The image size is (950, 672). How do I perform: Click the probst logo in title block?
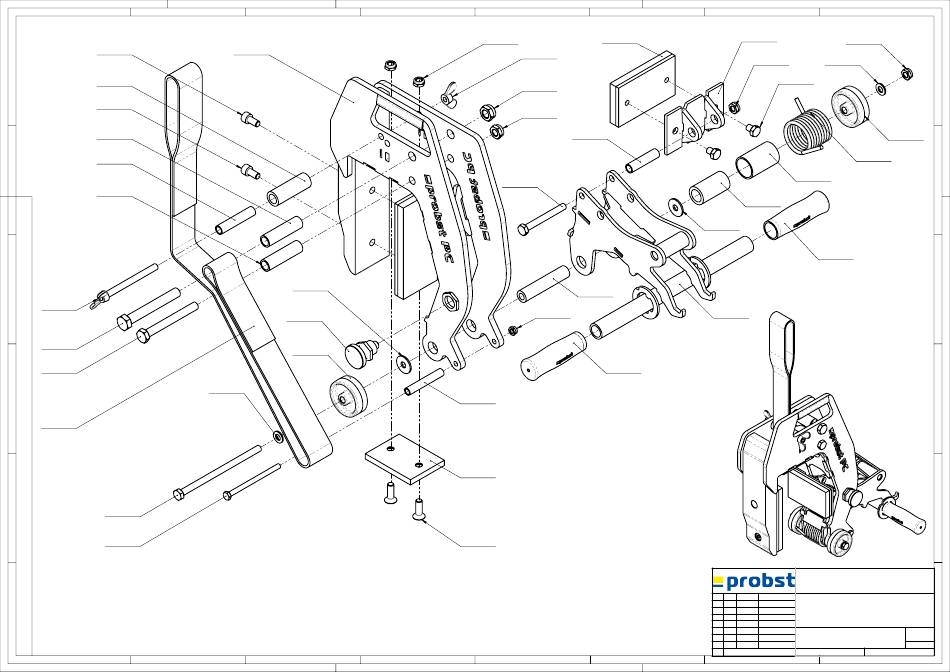tap(754, 581)
